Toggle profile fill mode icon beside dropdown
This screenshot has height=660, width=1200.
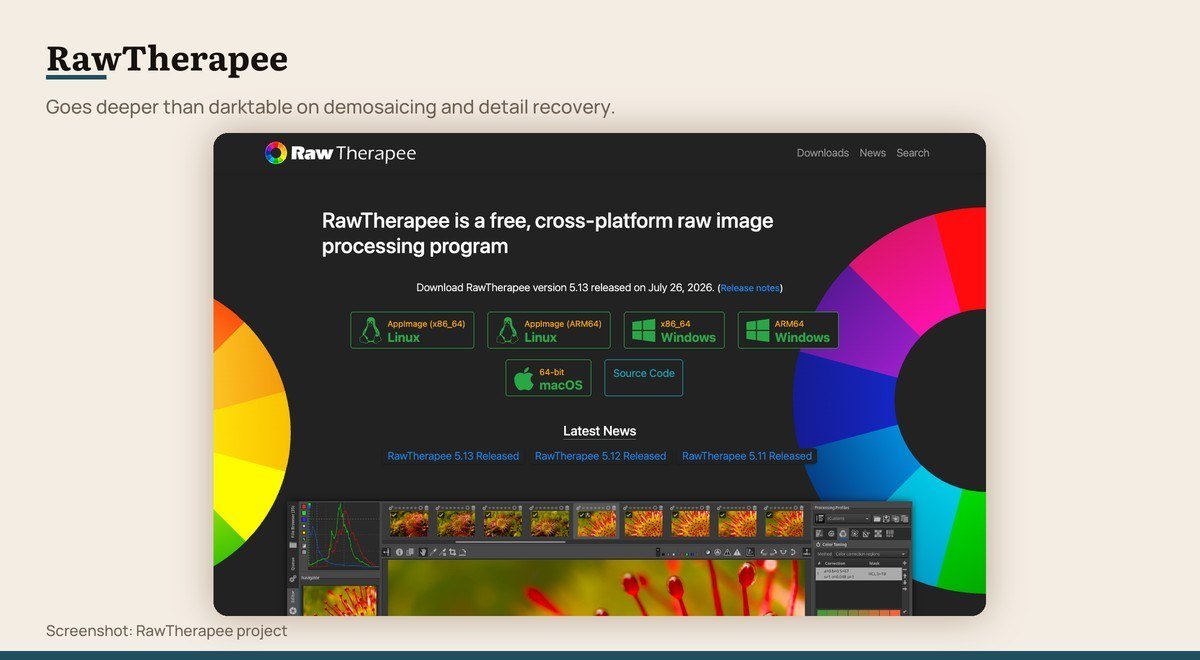[820, 519]
